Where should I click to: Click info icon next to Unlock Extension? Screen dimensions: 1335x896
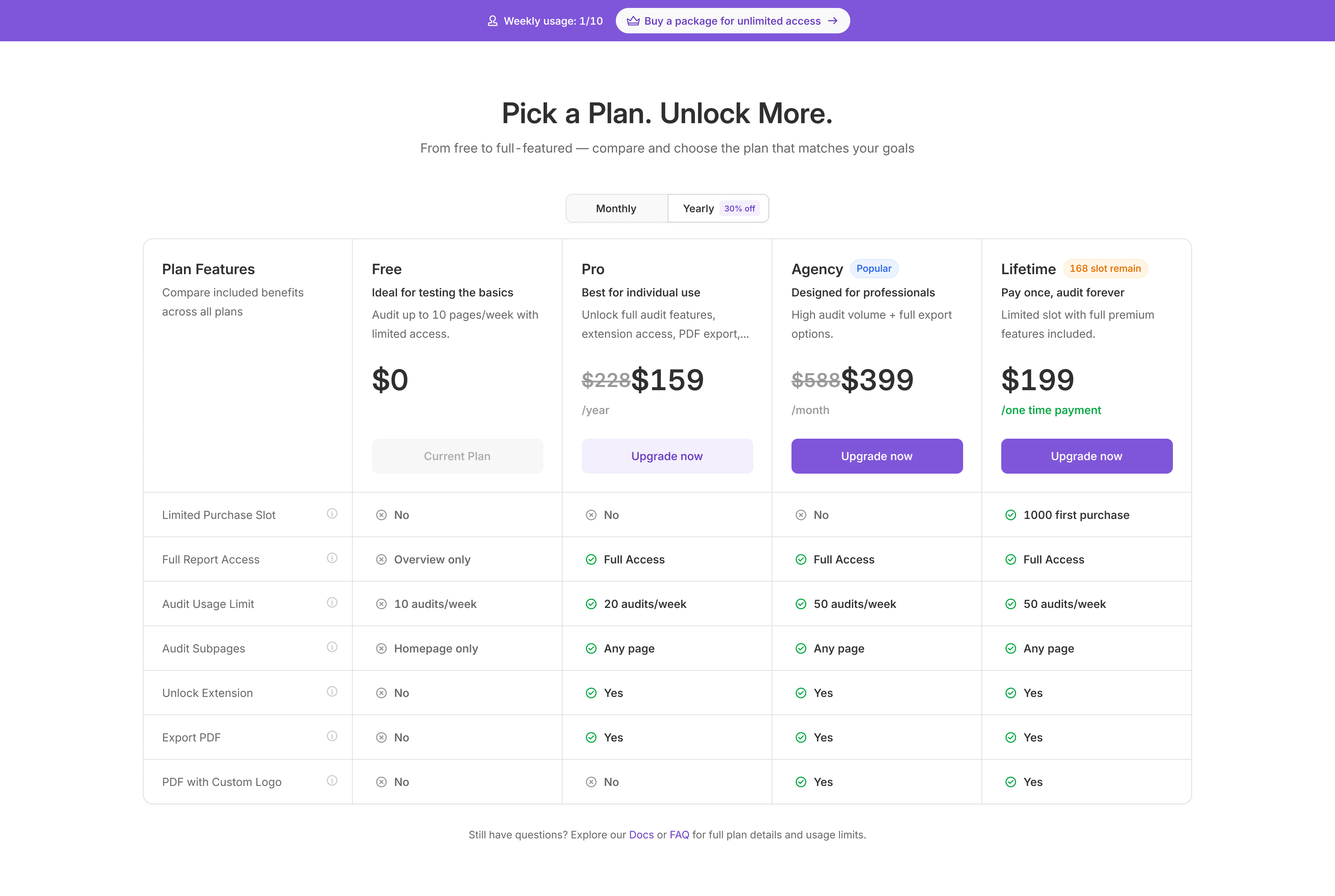332,692
